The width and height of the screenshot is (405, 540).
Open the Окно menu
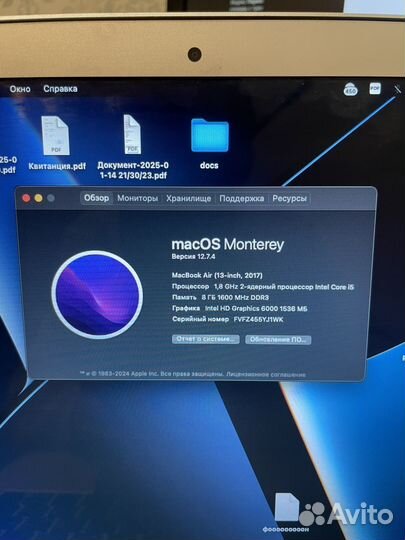[x=20, y=89]
